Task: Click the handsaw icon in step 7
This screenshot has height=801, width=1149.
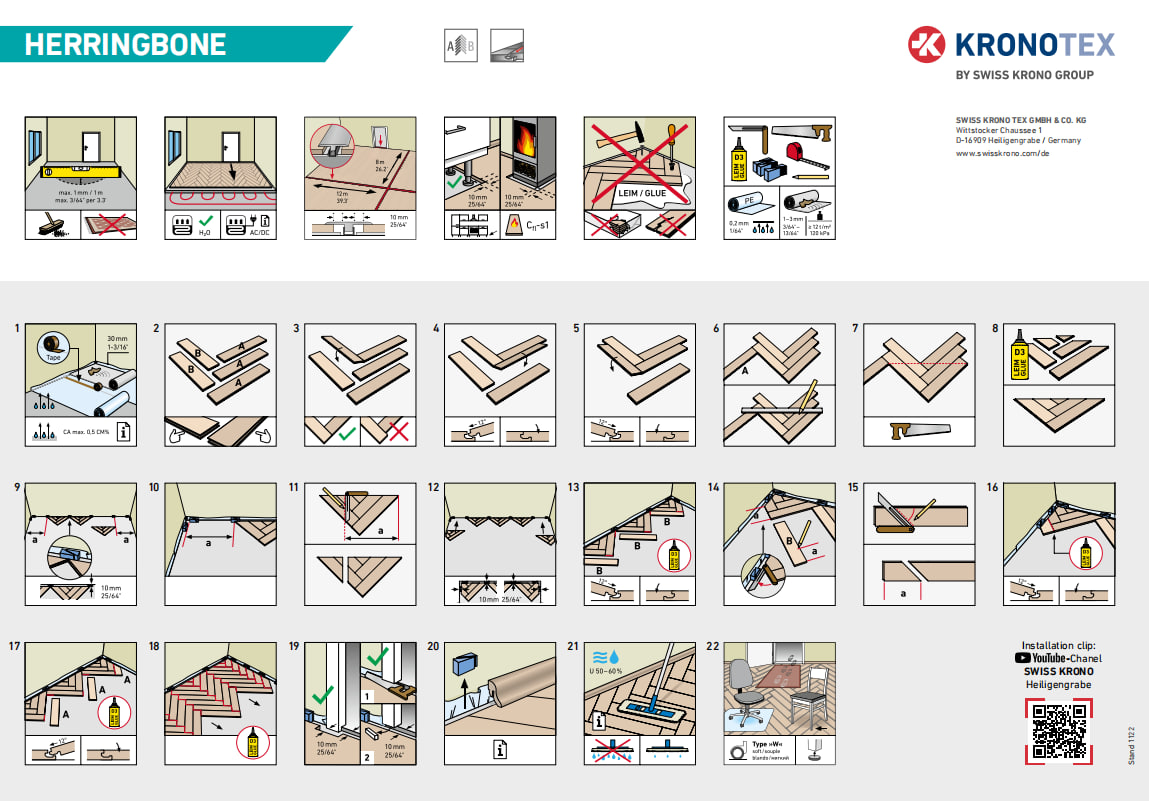Action: [x=920, y=432]
